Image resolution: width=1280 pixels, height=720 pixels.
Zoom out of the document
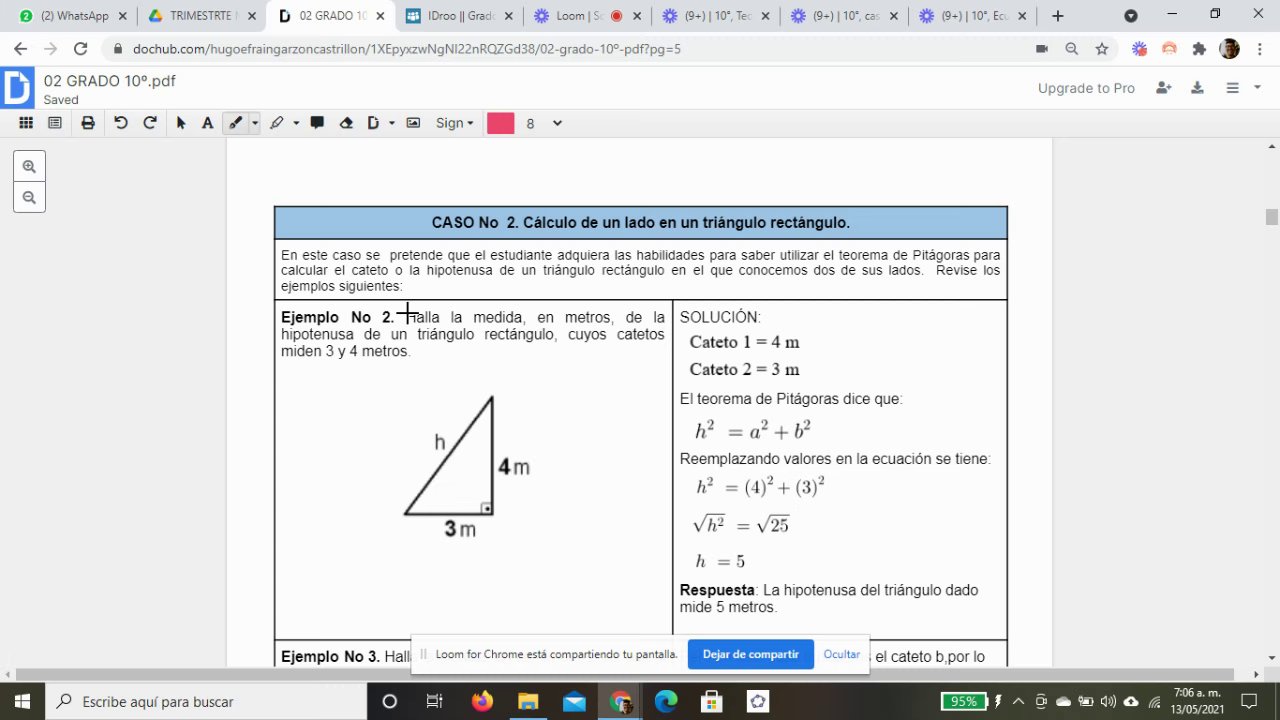coord(29,197)
